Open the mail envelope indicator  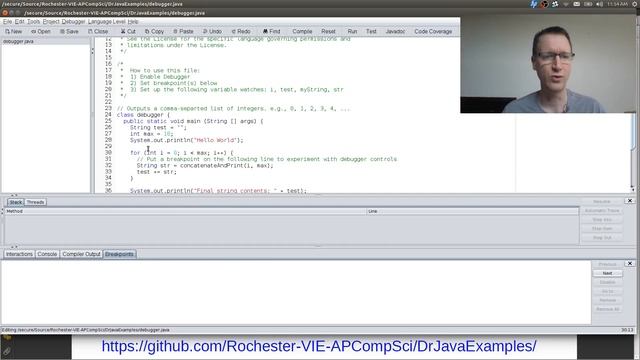[x=576, y=4]
